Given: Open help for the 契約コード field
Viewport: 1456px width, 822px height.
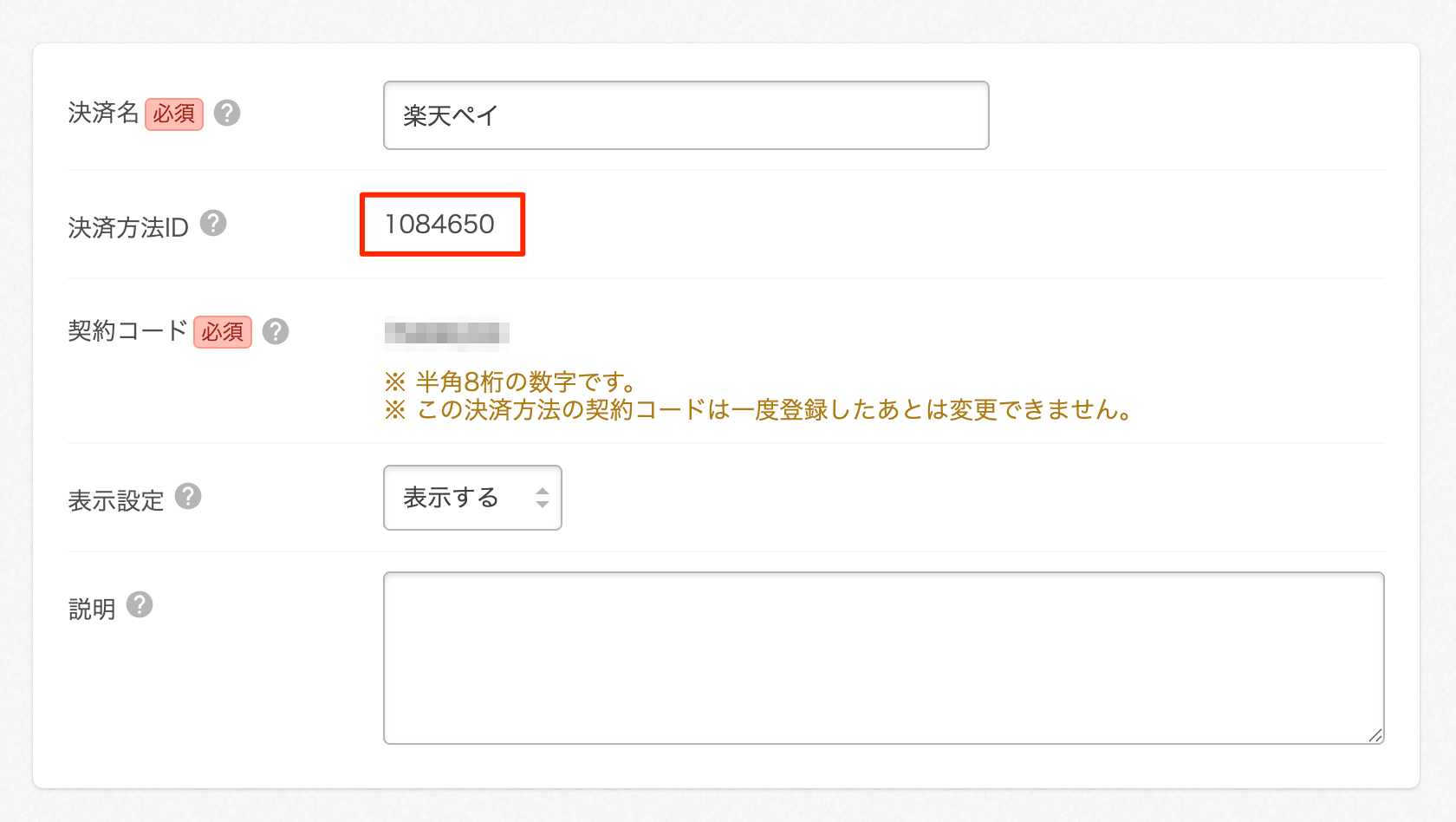Looking at the screenshot, I should point(276,331).
